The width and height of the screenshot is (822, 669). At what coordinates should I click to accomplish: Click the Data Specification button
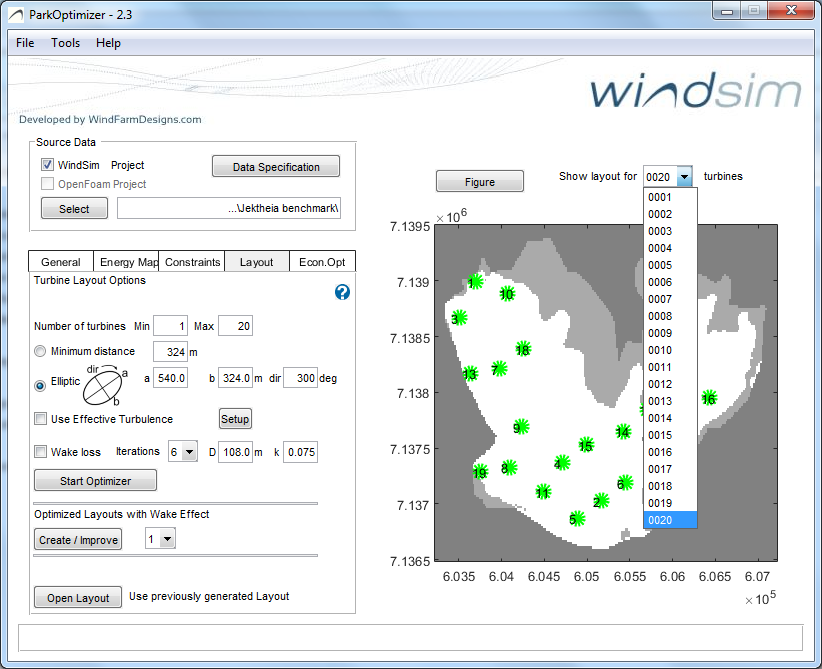pyautogui.click(x=276, y=167)
